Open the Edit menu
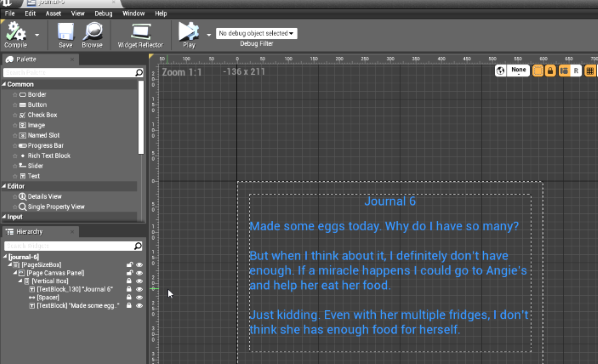Viewport: 598px width, 364px height. [30, 14]
